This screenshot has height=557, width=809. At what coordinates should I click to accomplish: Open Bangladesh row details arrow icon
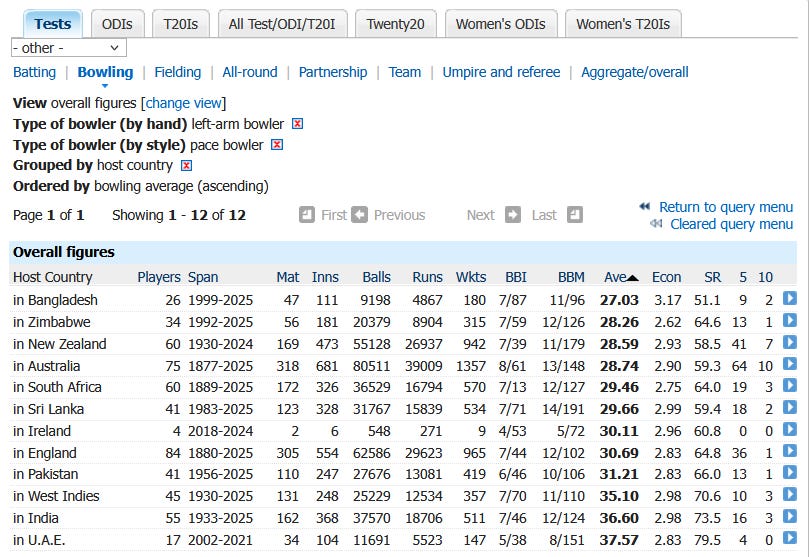(789, 298)
